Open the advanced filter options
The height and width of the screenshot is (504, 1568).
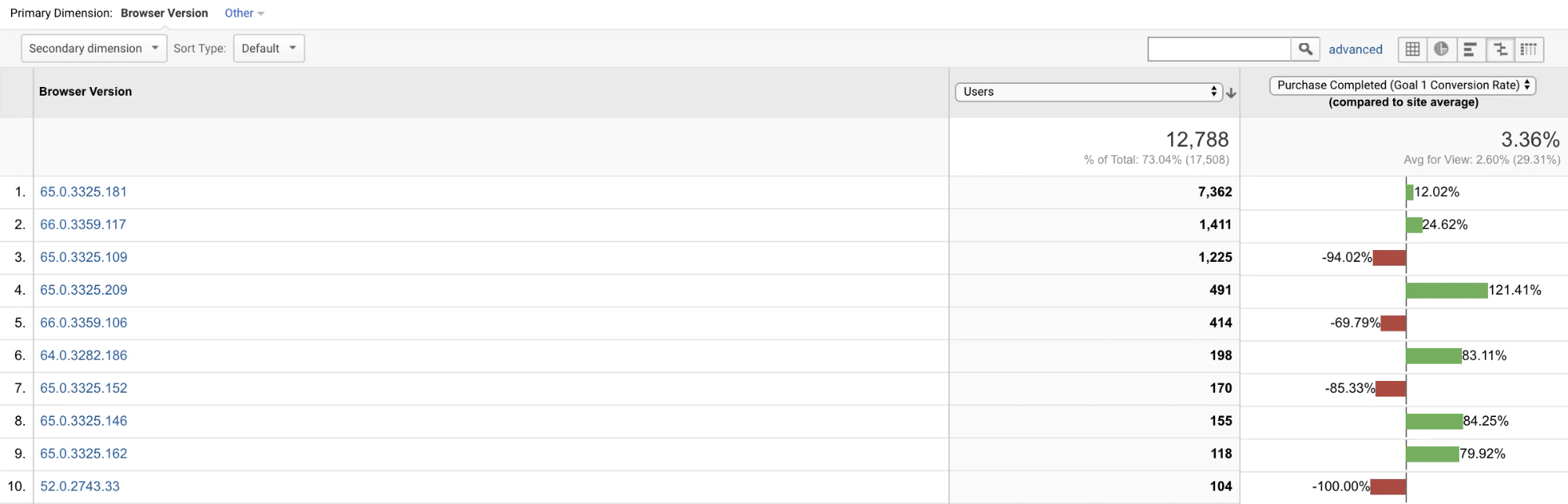coord(1355,49)
